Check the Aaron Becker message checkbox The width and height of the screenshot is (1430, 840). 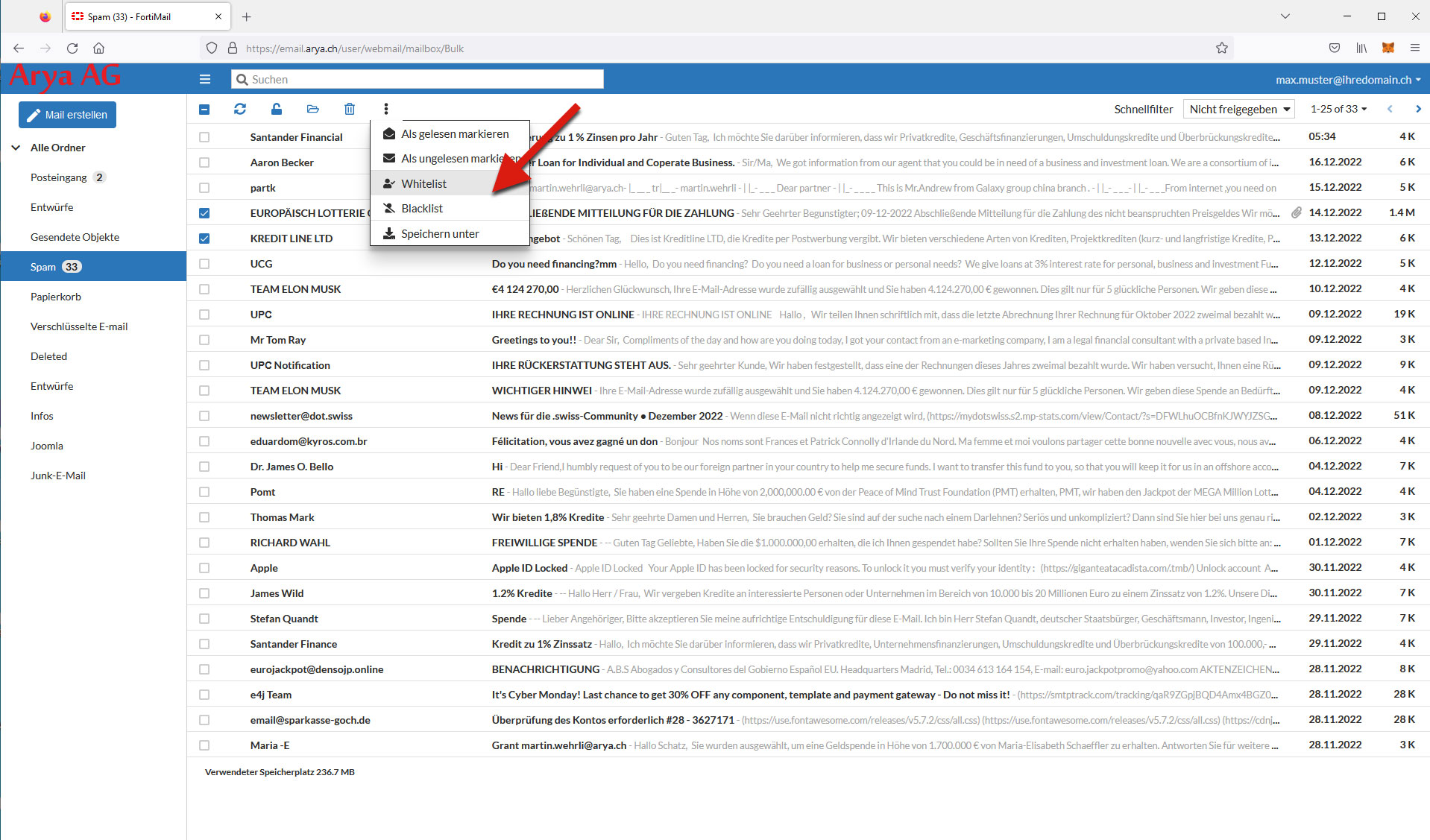(204, 162)
